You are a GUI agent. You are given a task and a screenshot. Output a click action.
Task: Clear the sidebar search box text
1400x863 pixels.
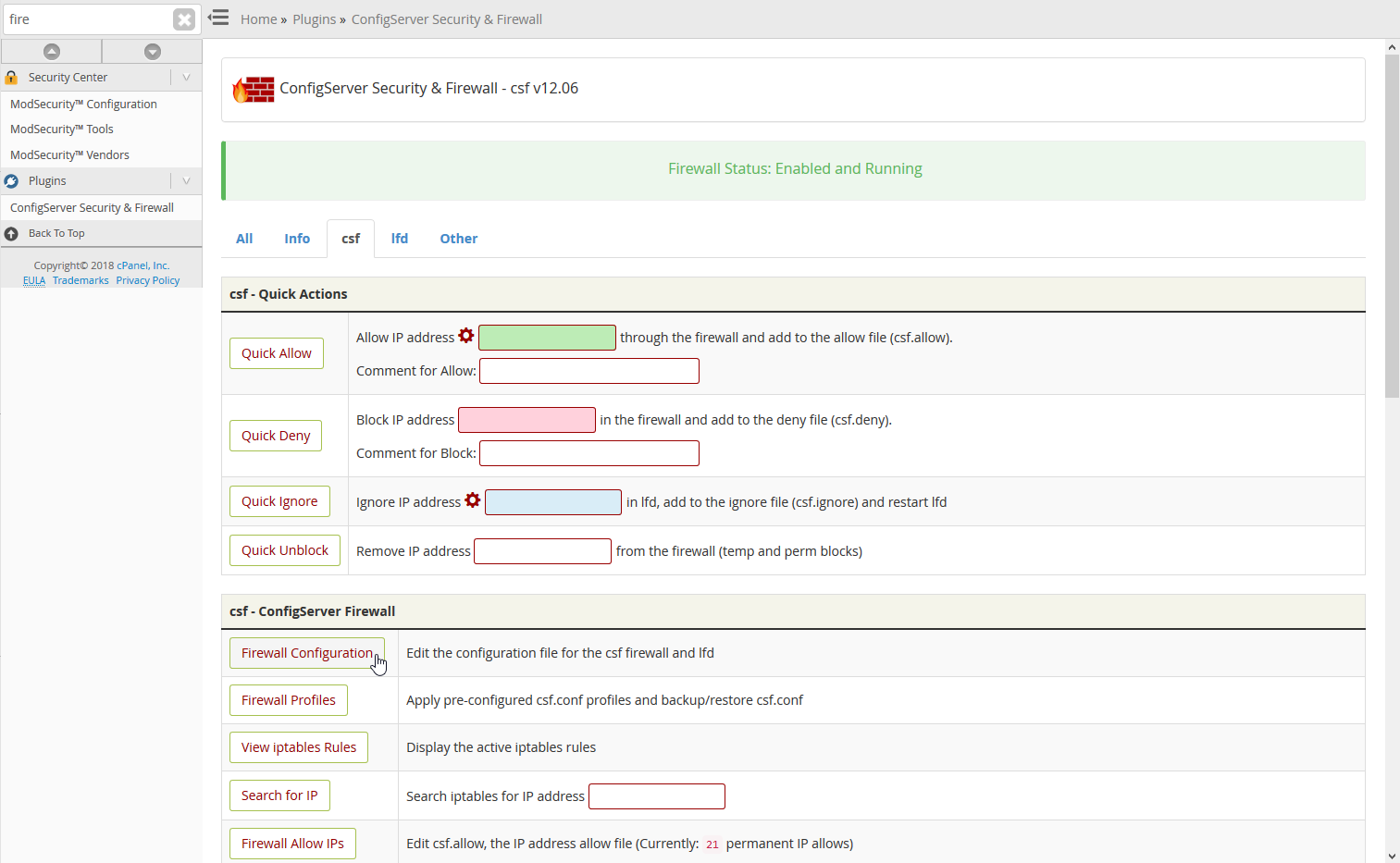(184, 19)
